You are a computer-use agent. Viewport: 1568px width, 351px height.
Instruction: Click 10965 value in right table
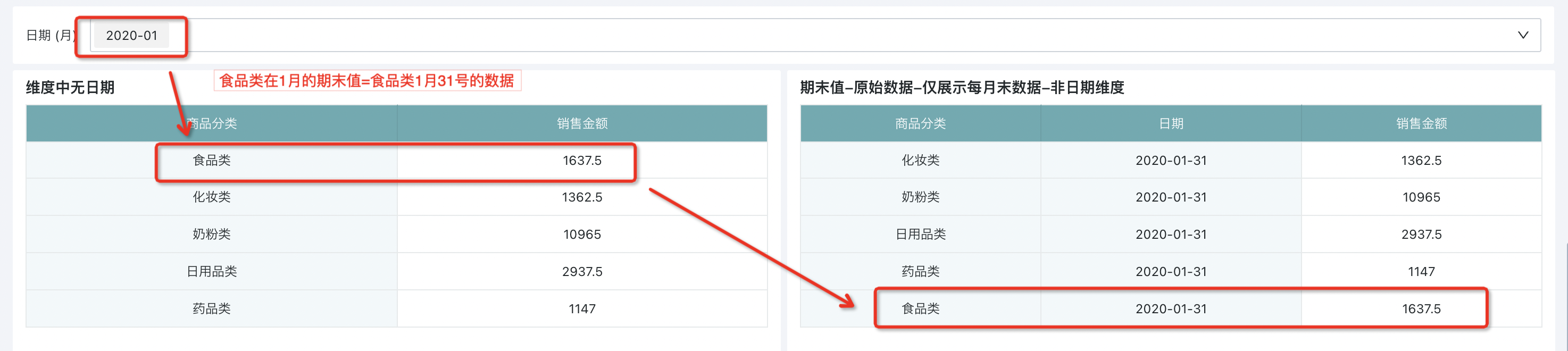point(1421,197)
